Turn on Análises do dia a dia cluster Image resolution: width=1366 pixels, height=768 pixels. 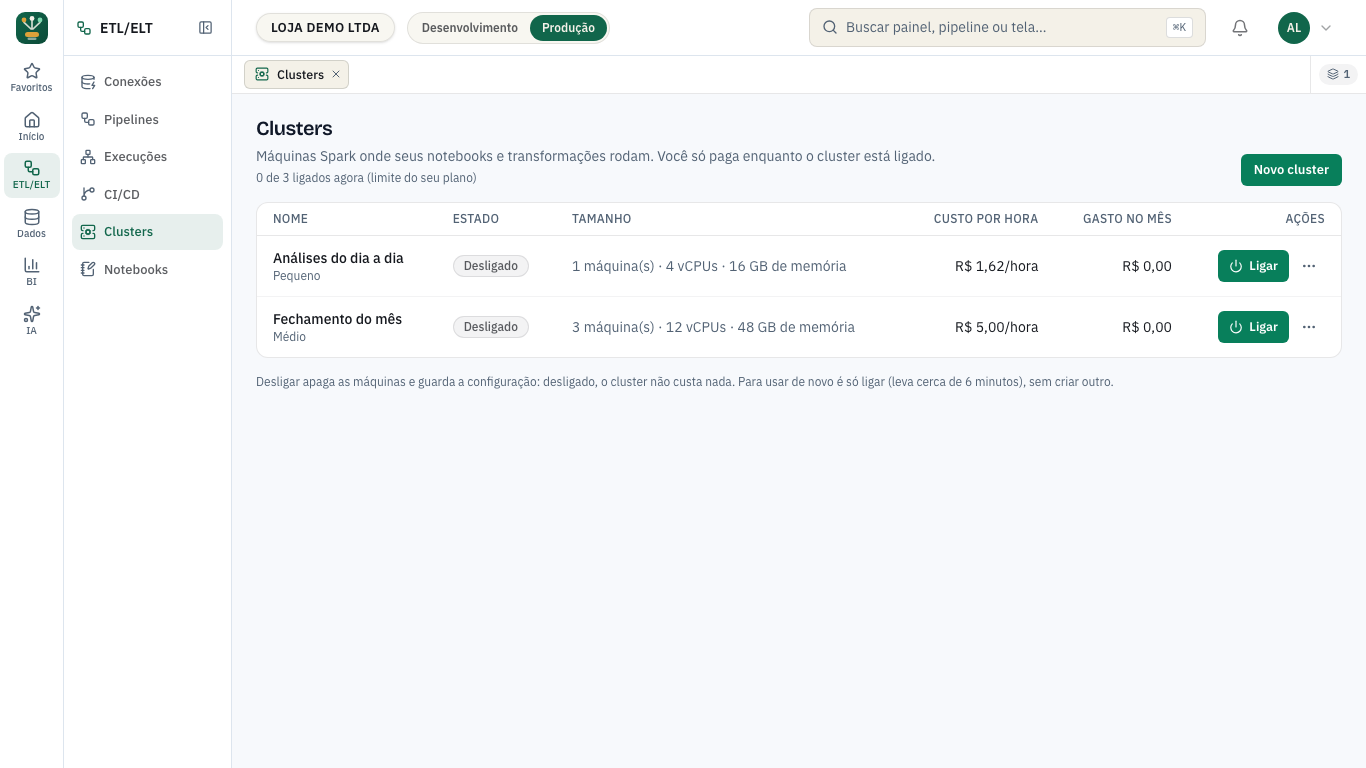point(1253,266)
